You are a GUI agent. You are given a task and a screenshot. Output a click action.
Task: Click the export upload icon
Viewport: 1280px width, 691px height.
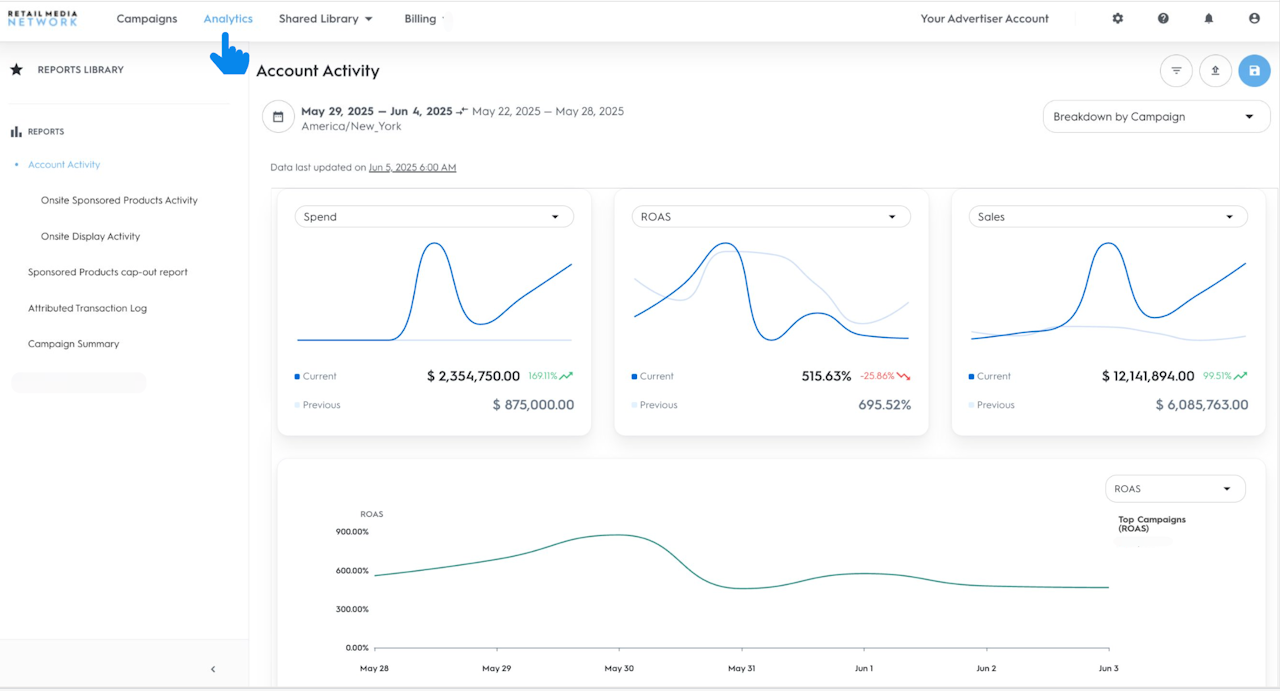(x=1215, y=71)
